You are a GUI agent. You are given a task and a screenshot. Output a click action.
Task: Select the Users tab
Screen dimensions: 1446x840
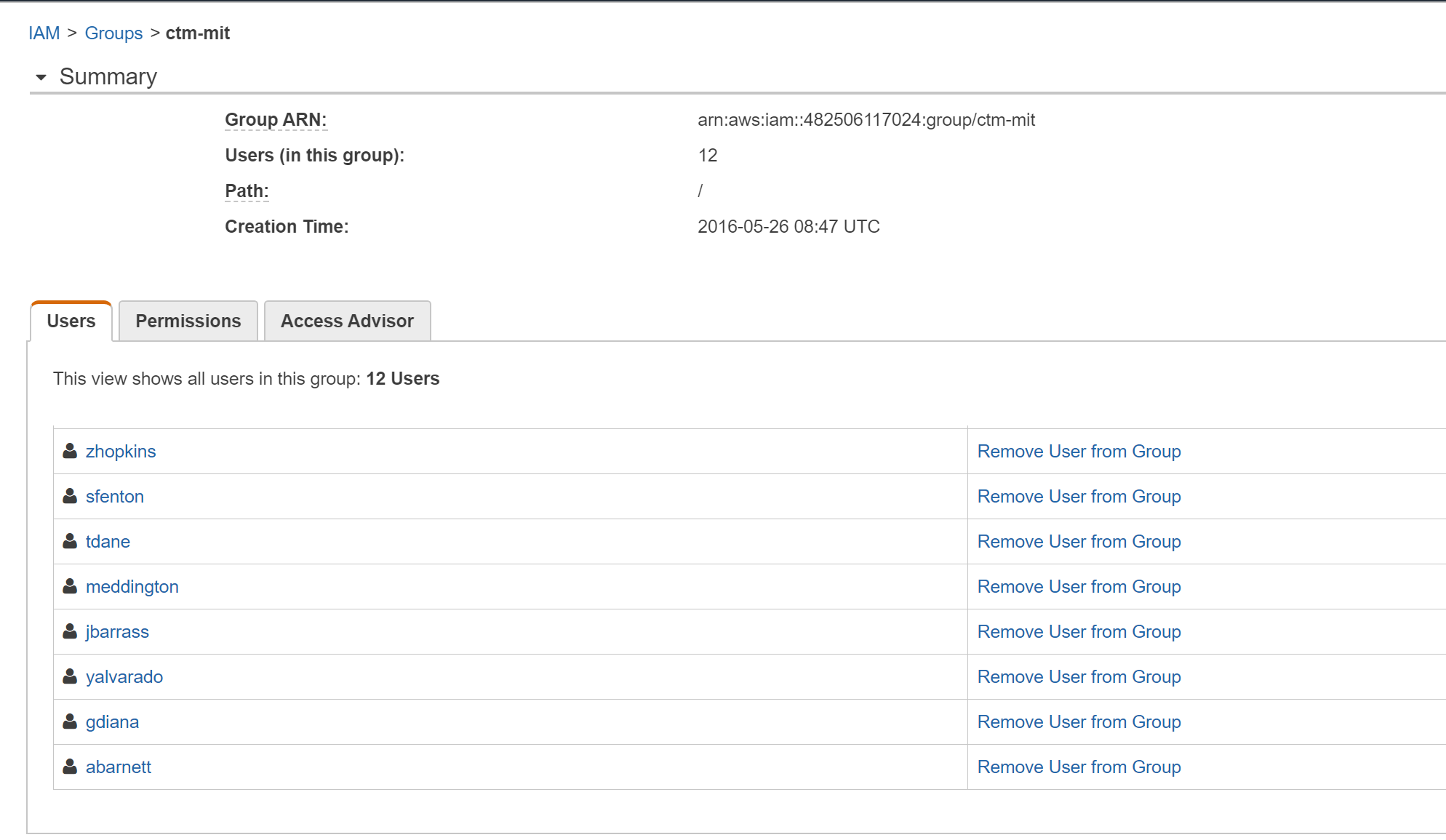[71, 321]
